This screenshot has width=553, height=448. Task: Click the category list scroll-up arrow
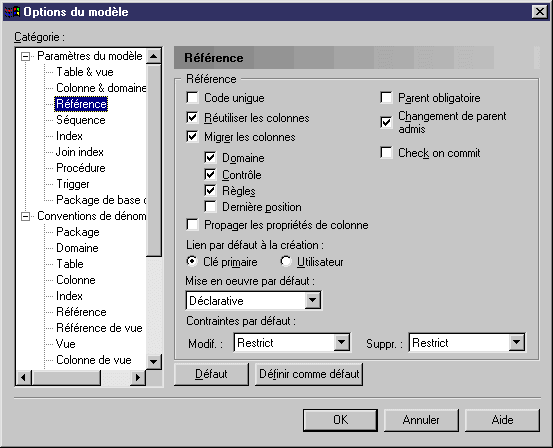coord(153,56)
